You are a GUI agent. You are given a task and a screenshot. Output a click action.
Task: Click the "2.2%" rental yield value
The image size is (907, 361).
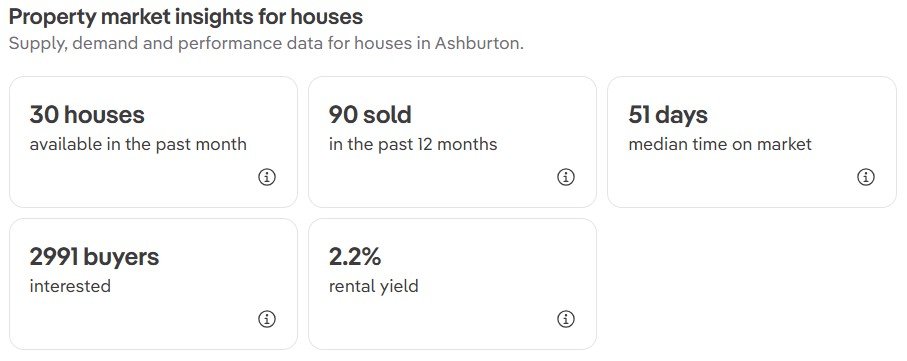(355, 257)
